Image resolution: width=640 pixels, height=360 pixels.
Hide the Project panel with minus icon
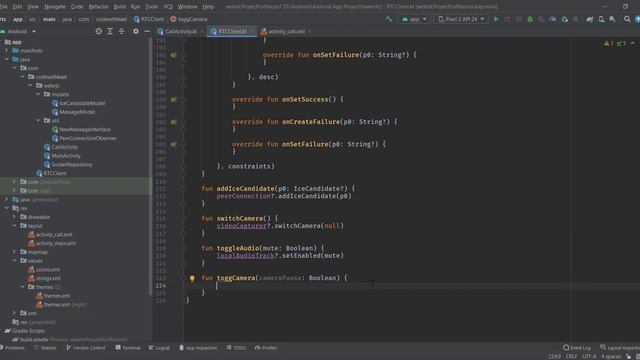[x=147, y=31]
